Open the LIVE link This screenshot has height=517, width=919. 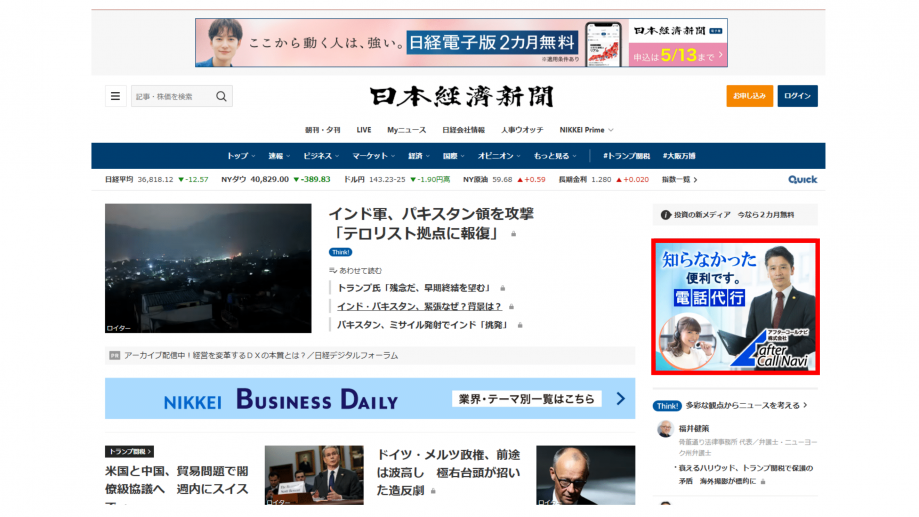point(364,130)
